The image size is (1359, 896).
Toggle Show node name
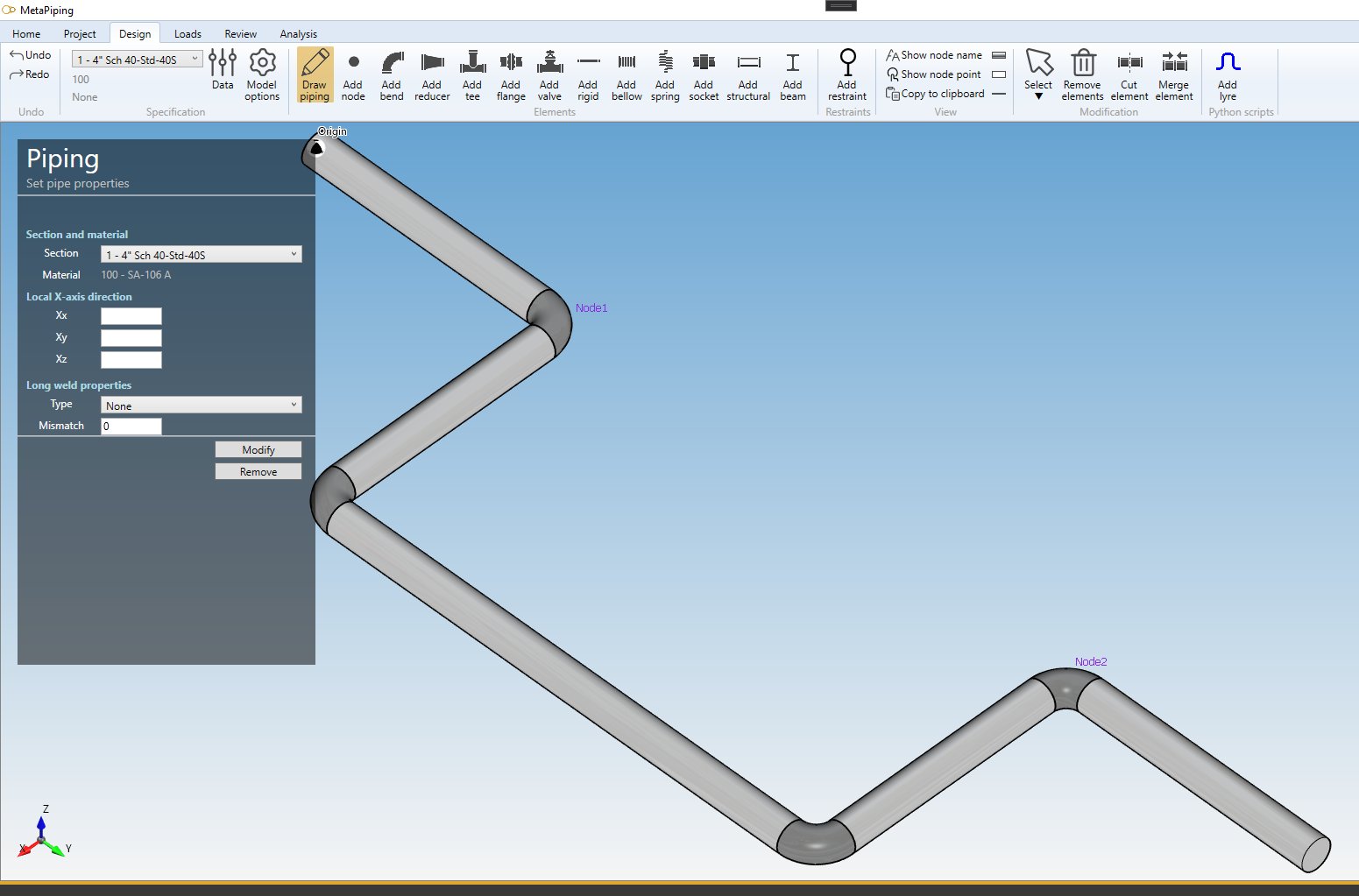click(934, 55)
